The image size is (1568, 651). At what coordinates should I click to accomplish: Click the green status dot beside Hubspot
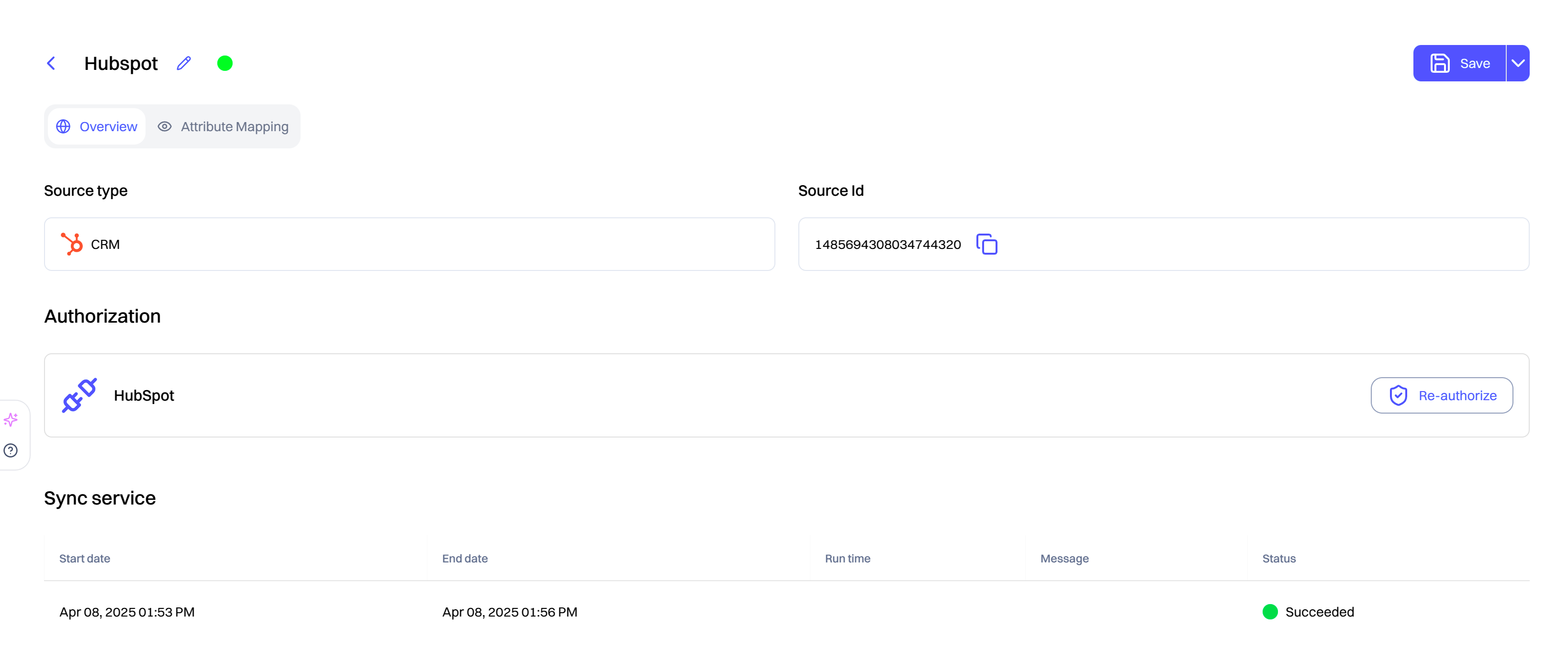224,63
